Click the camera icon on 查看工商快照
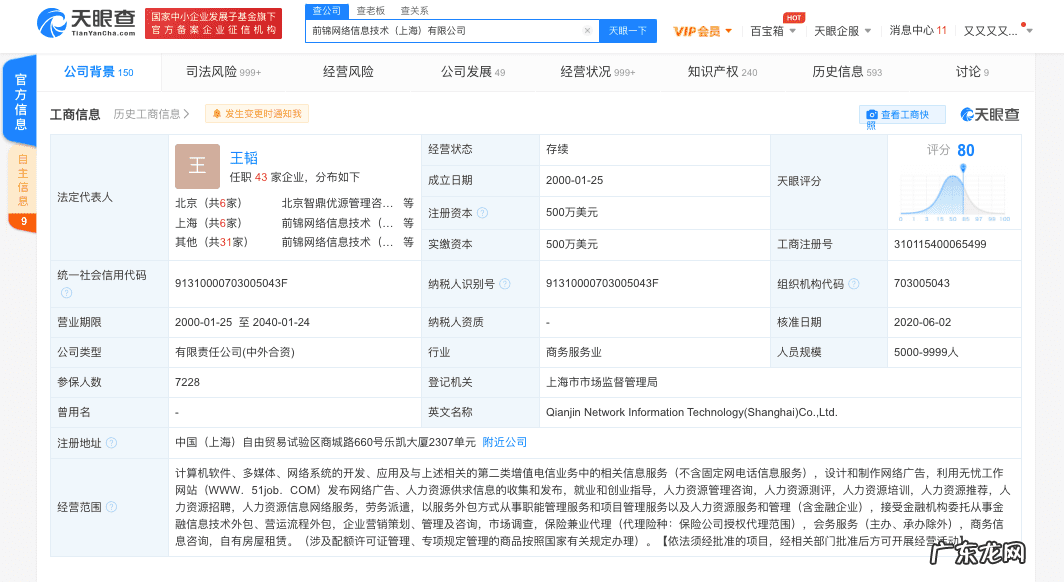 pos(872,115)
